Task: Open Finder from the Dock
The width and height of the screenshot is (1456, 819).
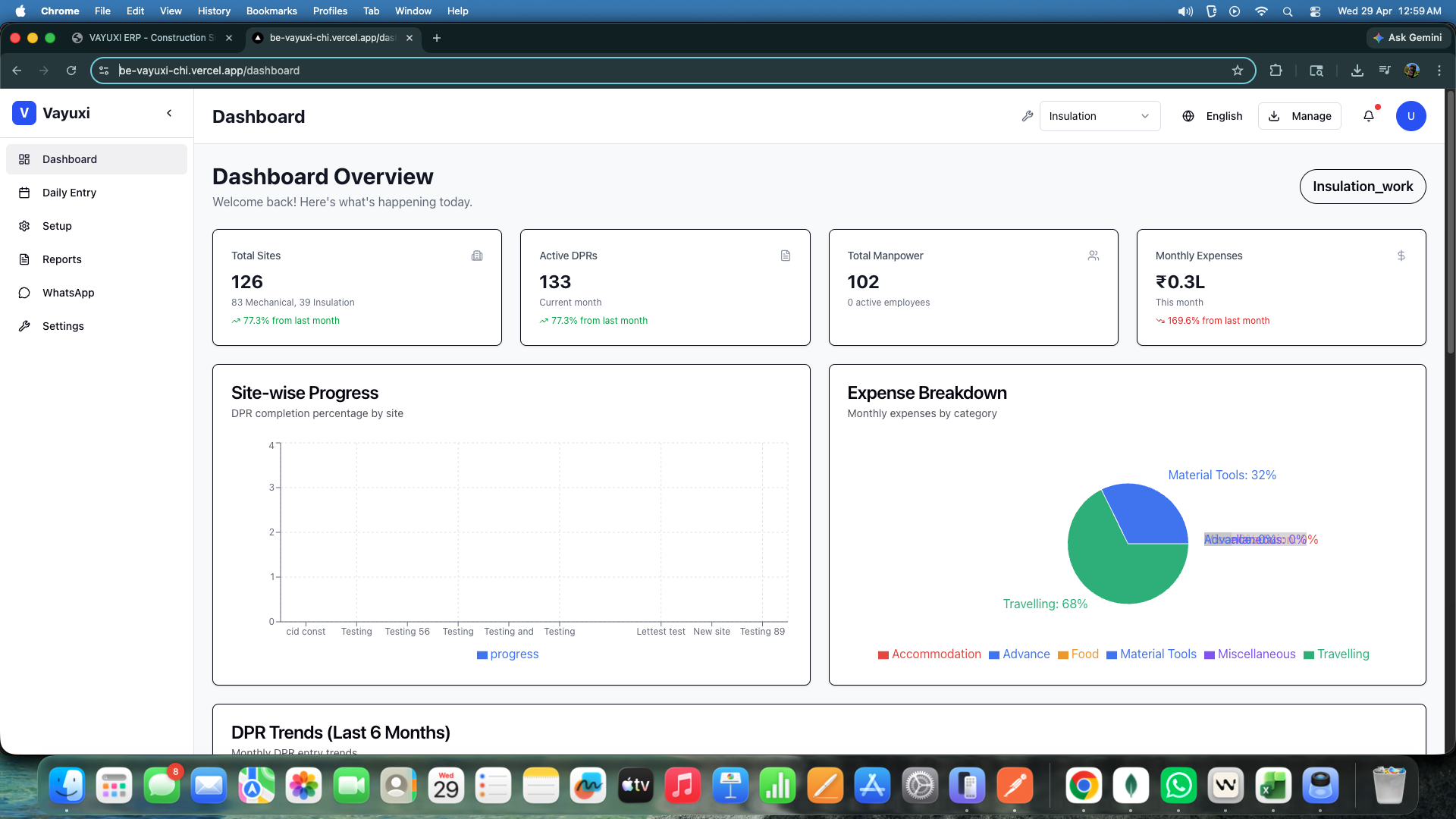Action: [x=67, y=786]
